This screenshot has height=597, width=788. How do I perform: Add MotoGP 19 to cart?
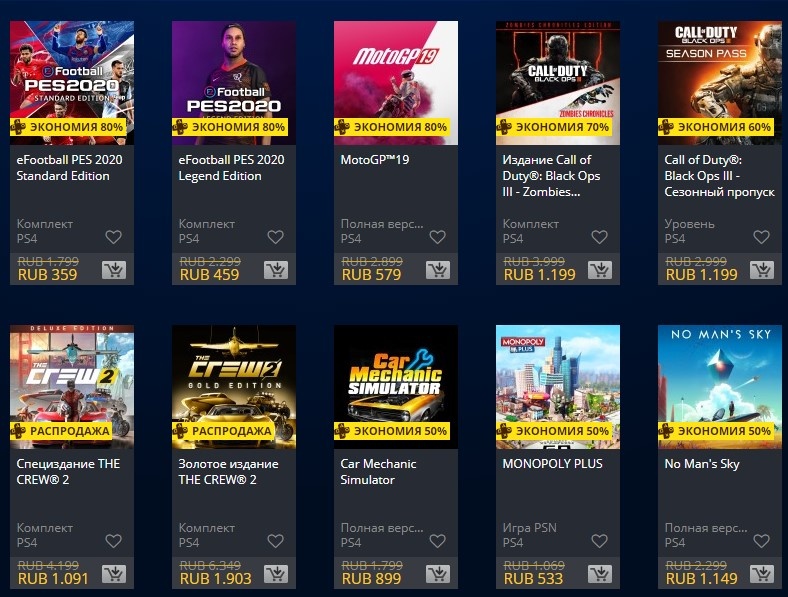(x=438, y=270)
